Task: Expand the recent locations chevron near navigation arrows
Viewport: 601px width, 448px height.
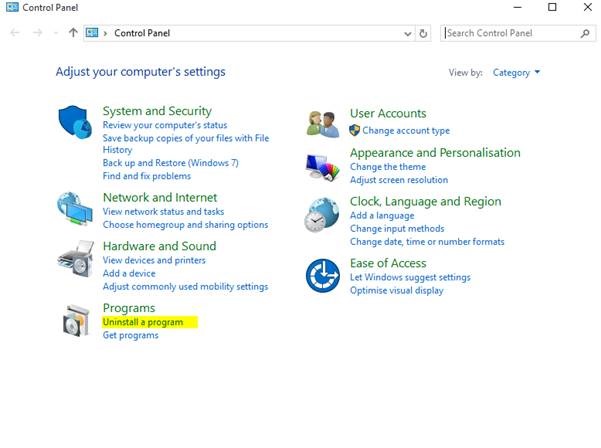Action: 56,33
